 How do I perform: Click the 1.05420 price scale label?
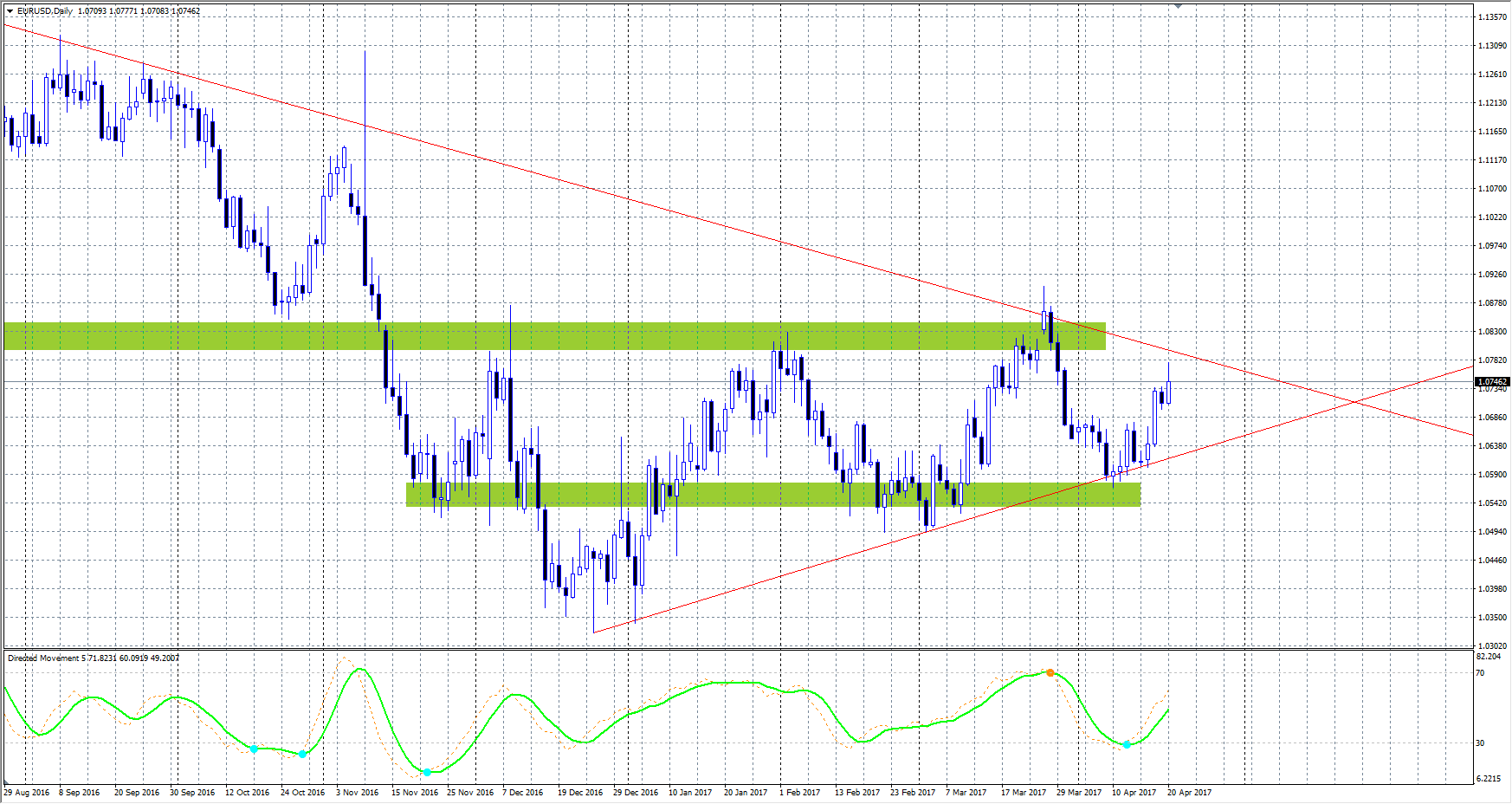[1492, 503]
